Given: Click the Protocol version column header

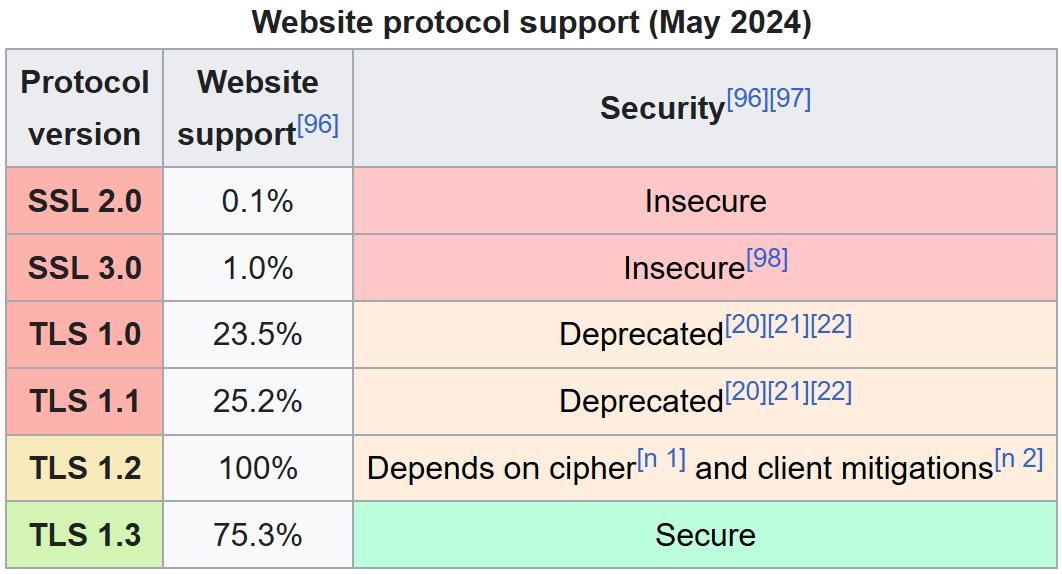Looking at the screenshot, I should point(85,108).
